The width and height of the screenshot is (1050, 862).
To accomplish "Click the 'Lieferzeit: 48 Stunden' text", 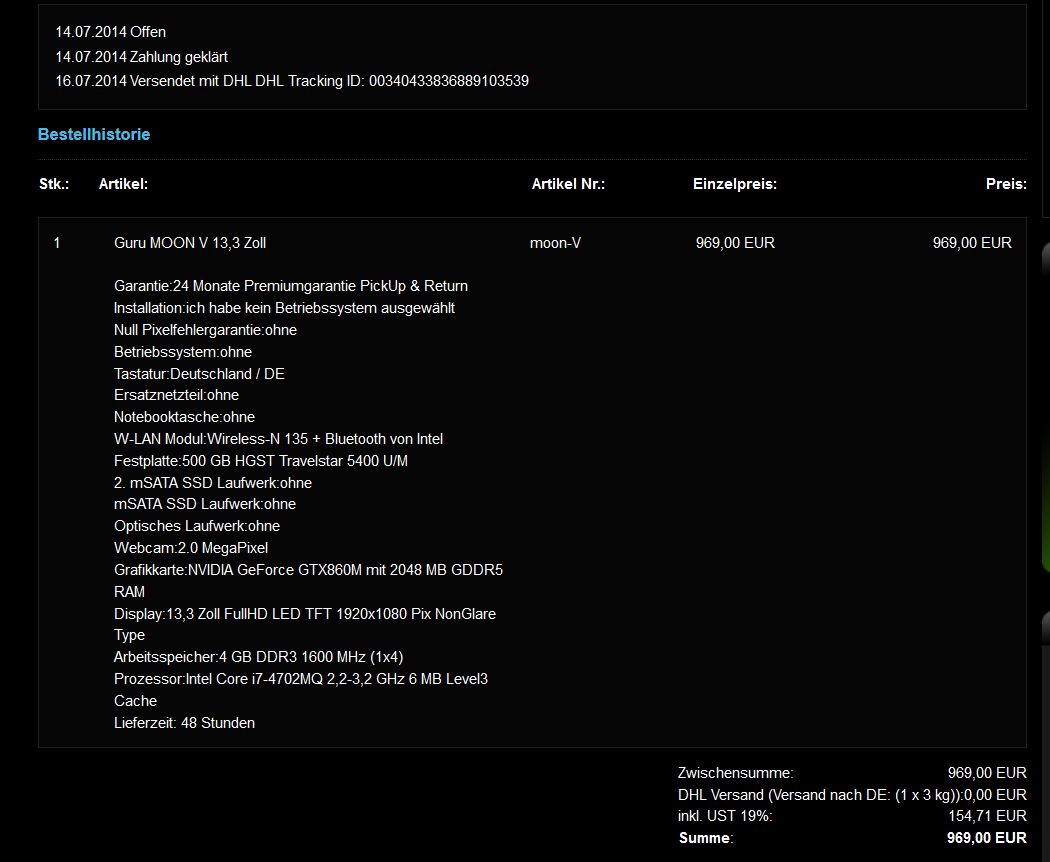I will 184,723.
